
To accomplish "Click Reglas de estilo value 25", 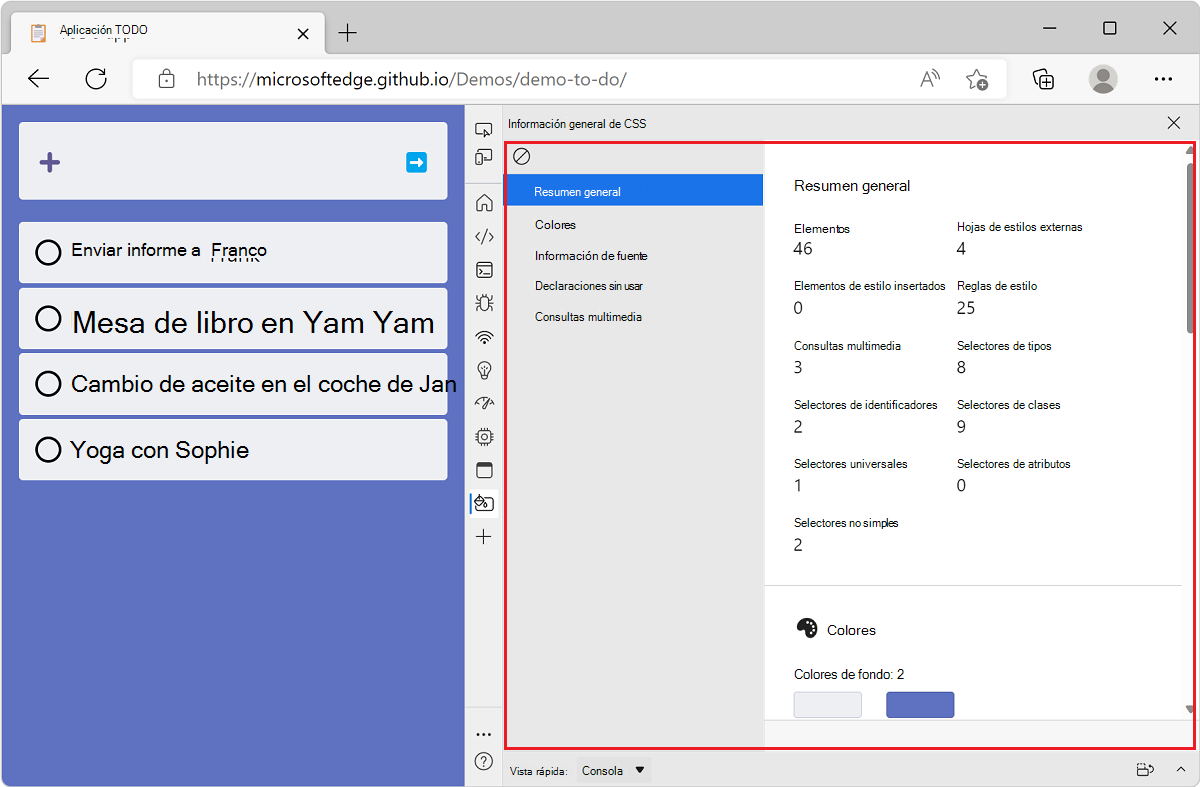I will point(966,308).
